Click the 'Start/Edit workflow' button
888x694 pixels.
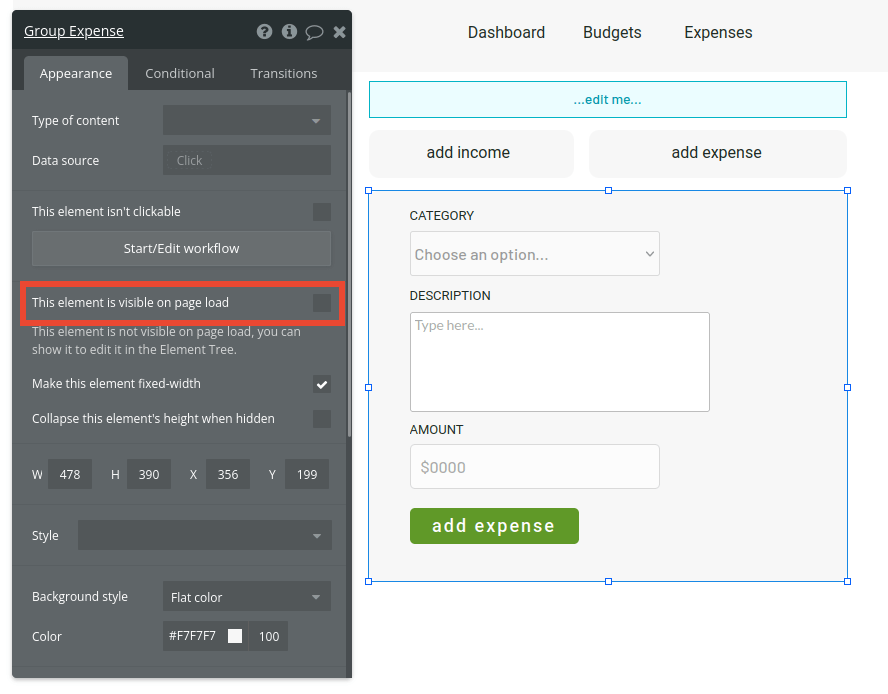click(x=181, y=248)
